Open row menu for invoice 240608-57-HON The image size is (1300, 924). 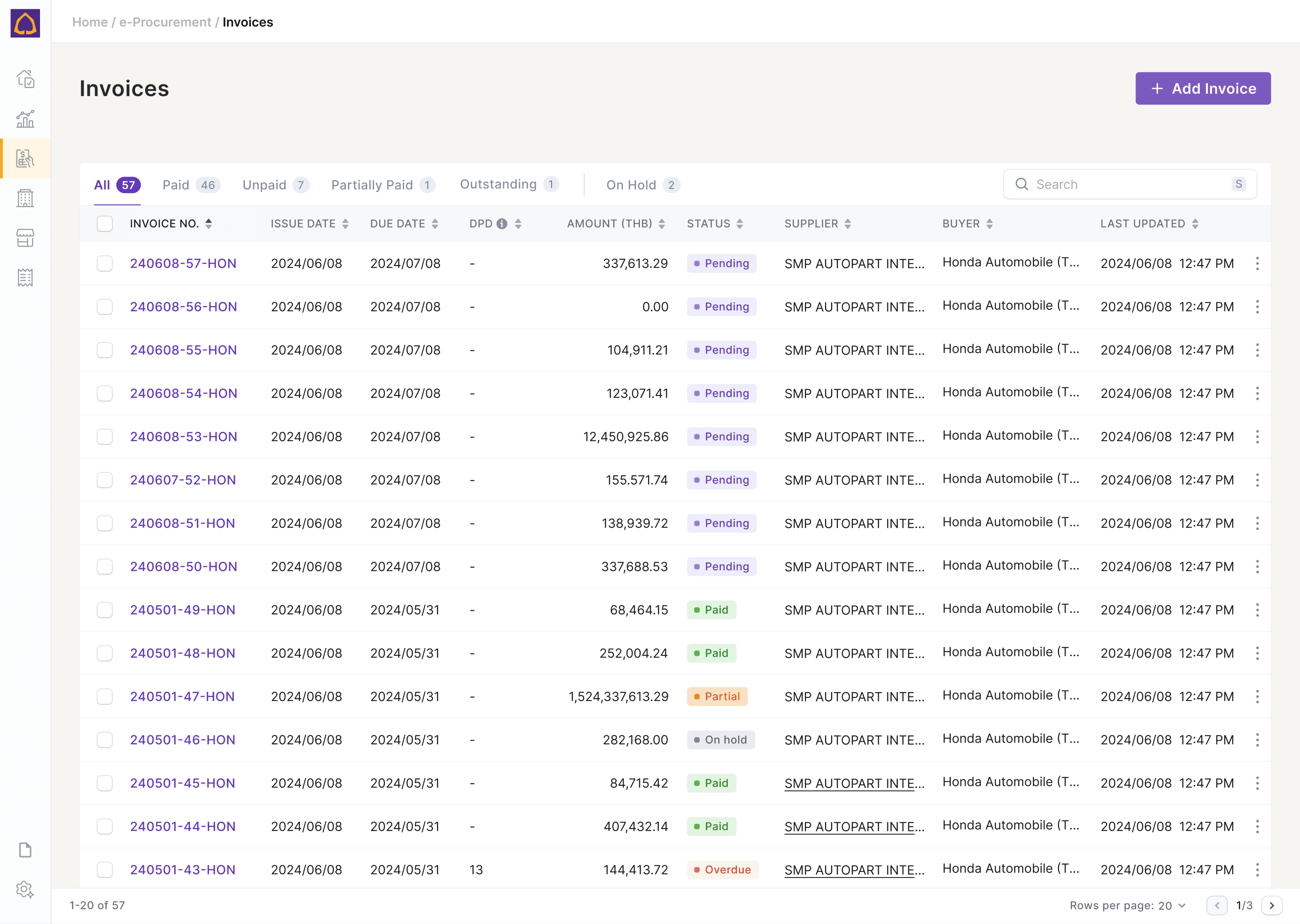point(1257,263)
